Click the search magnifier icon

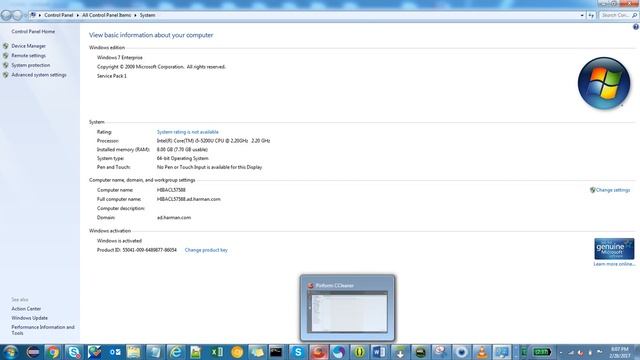click(x=634, y=16)
